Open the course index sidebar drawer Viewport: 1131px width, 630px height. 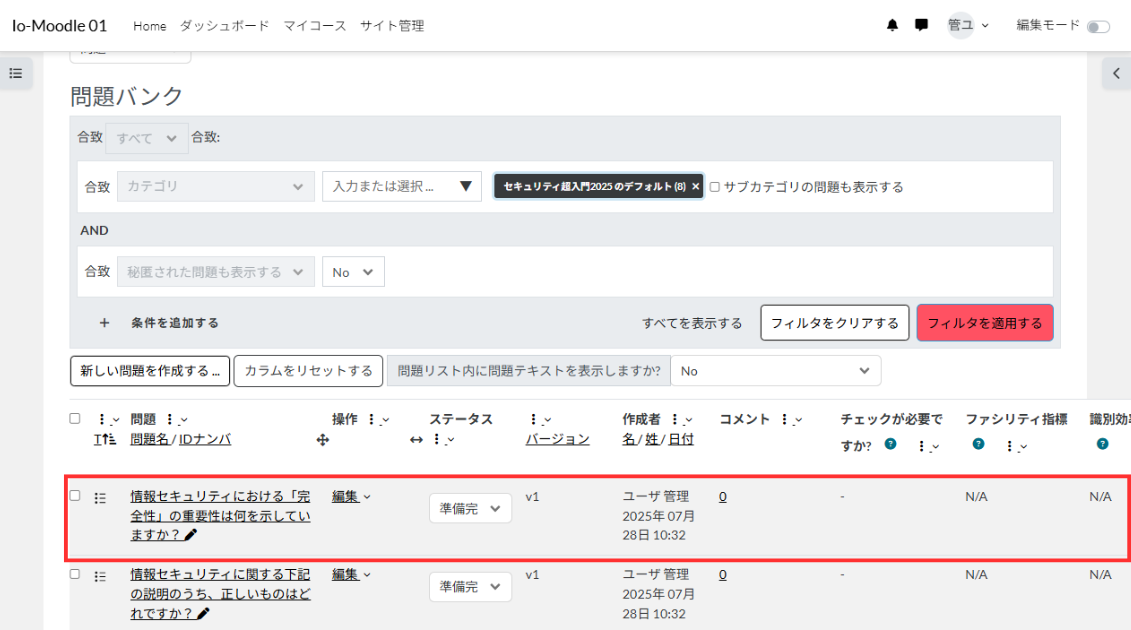tap(16, 73)
